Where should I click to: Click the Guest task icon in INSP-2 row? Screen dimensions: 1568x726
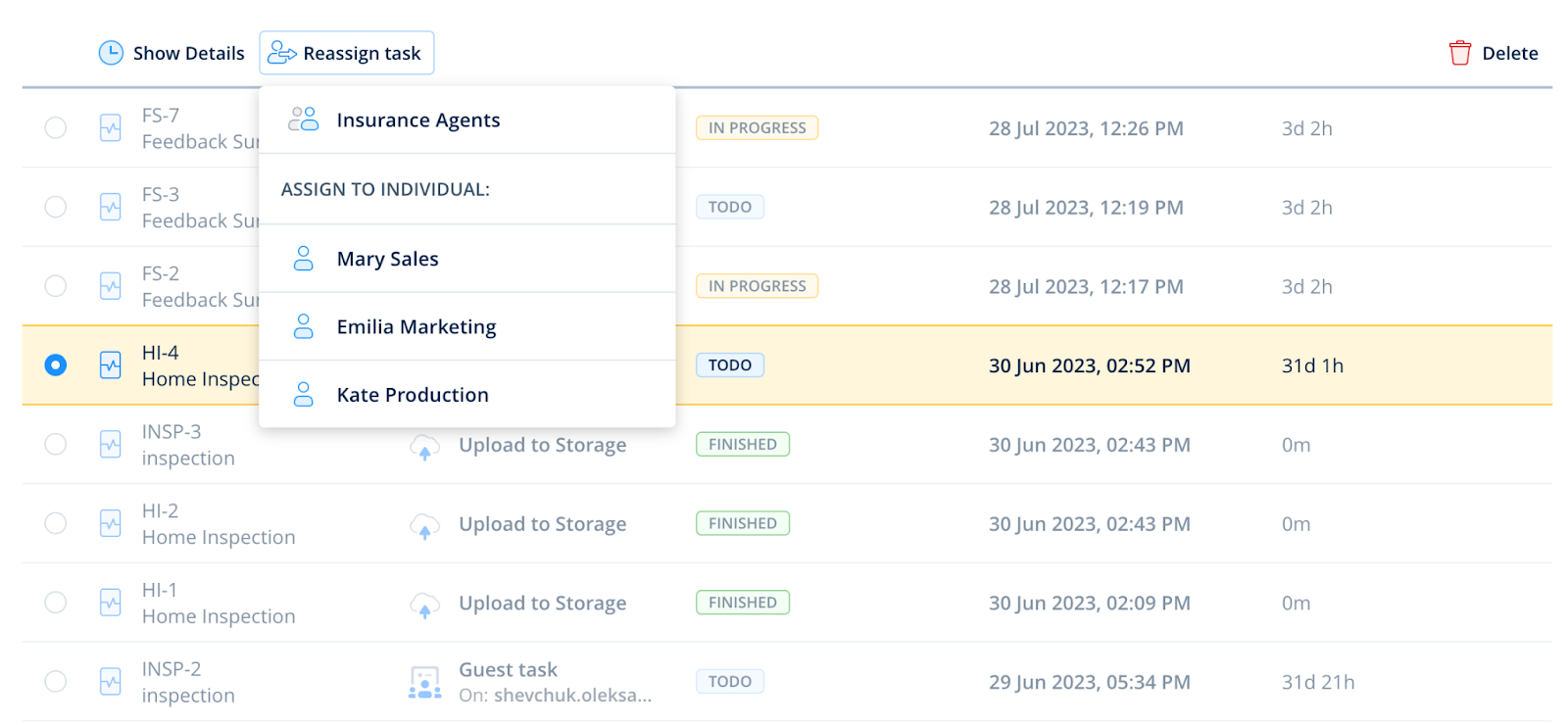point(424,682)
